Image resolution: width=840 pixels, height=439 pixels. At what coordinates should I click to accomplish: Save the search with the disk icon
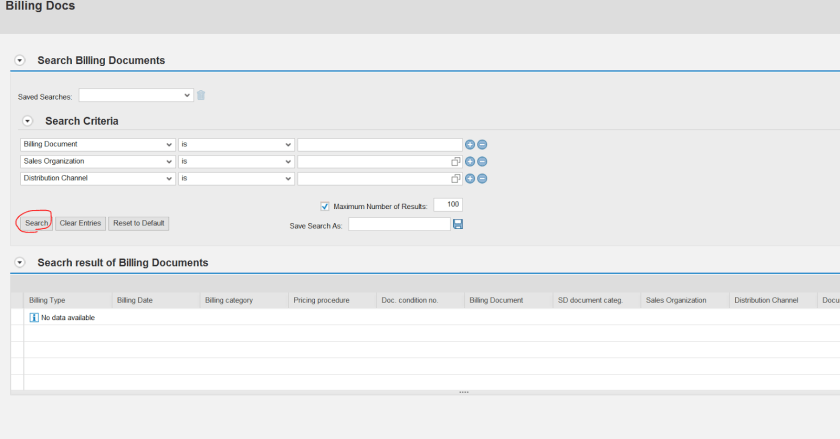458,224
